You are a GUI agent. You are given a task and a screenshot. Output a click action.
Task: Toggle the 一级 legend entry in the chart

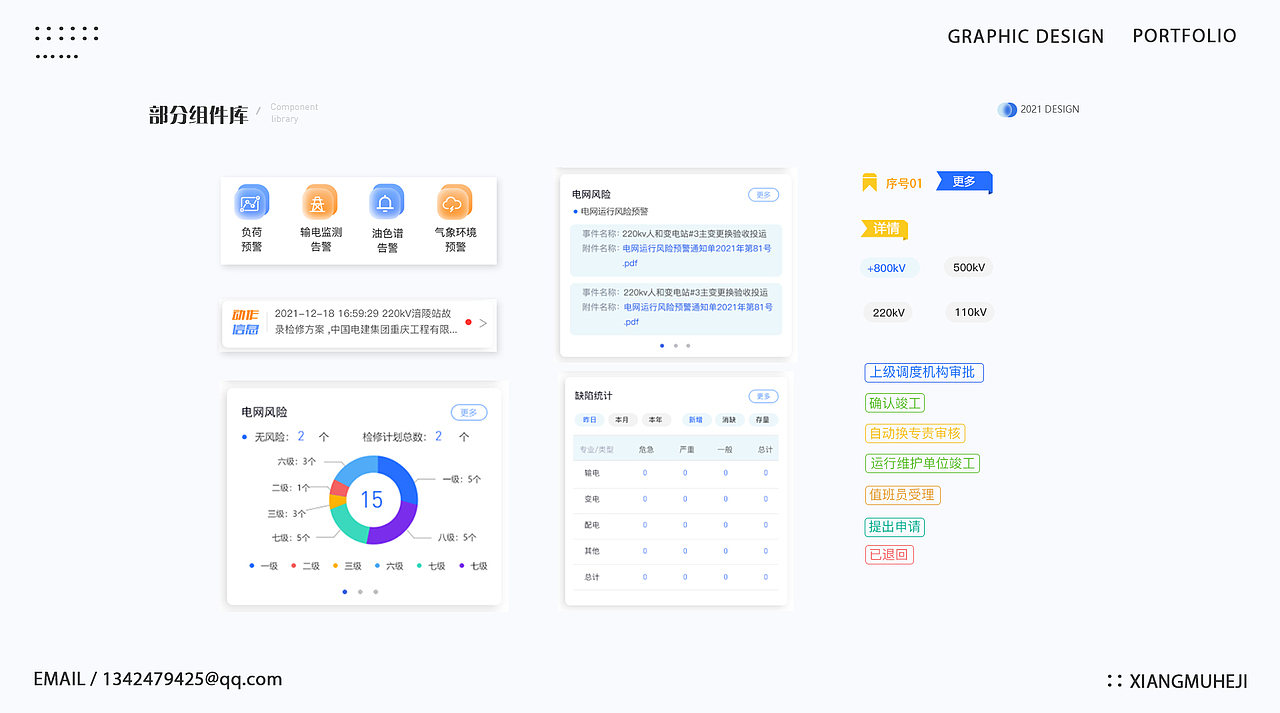coord(264,566)
